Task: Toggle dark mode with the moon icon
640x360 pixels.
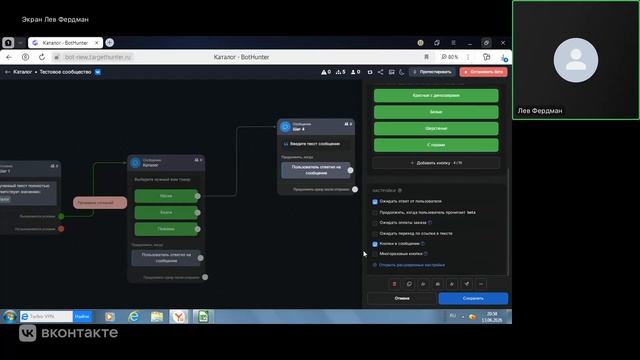Action: point(402,72)
